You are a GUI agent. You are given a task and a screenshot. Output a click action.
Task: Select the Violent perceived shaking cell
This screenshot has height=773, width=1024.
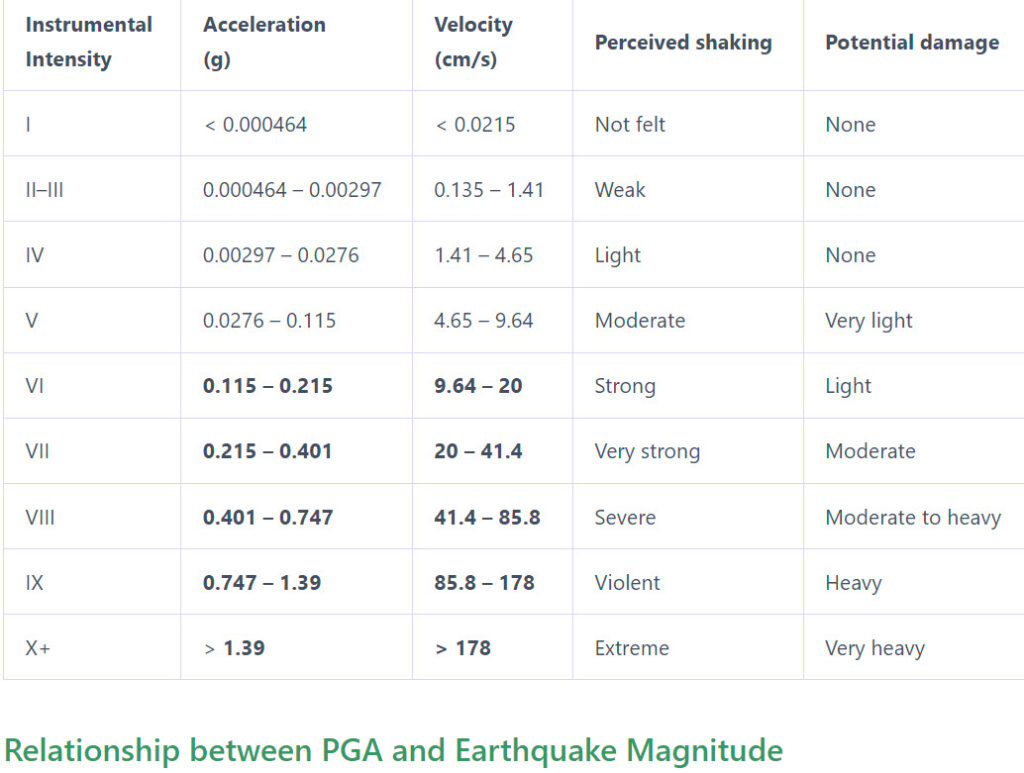click(627, 583)
